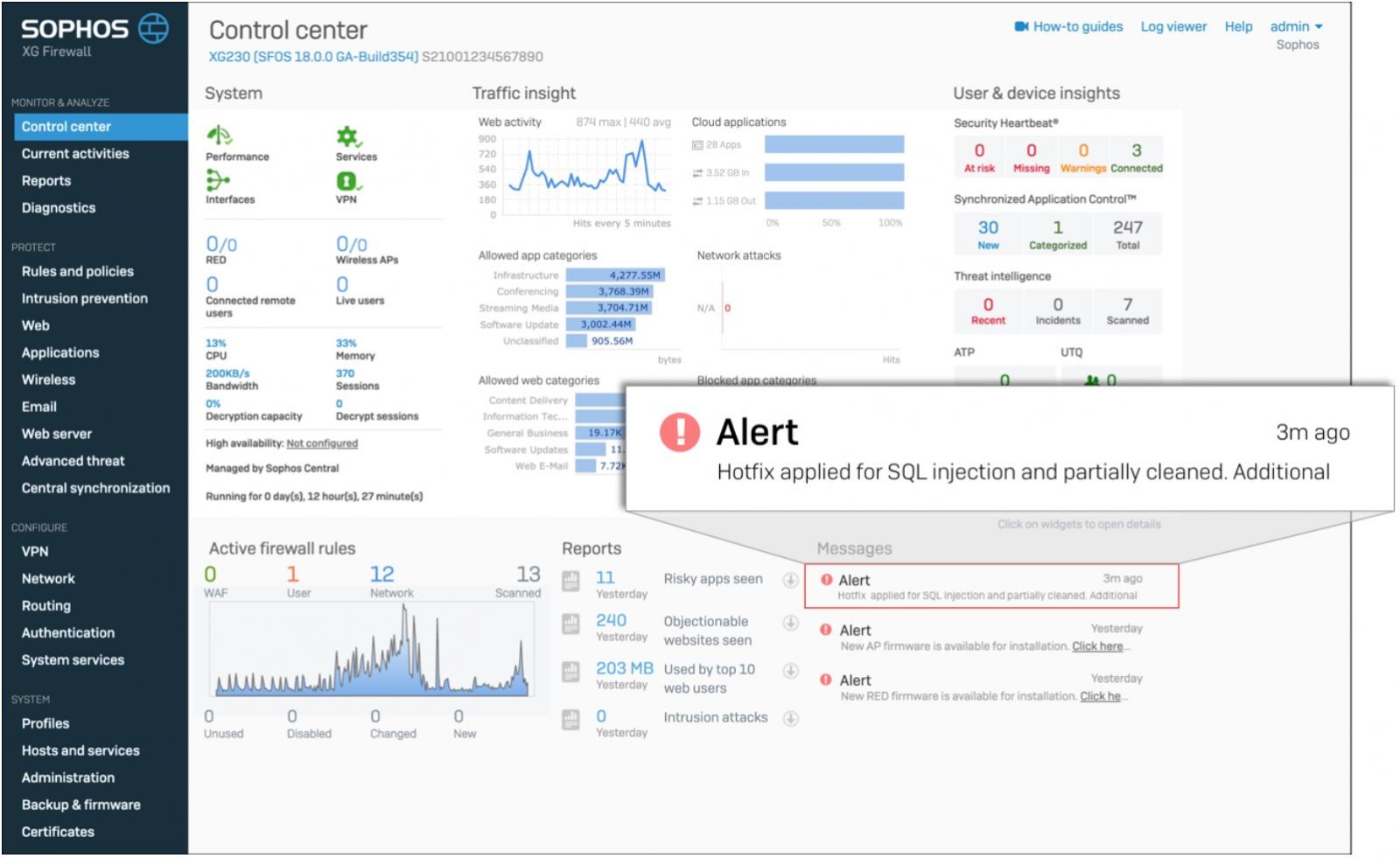Open Applications in sidebar
The image size is (1400, 858).
point(60,352)
